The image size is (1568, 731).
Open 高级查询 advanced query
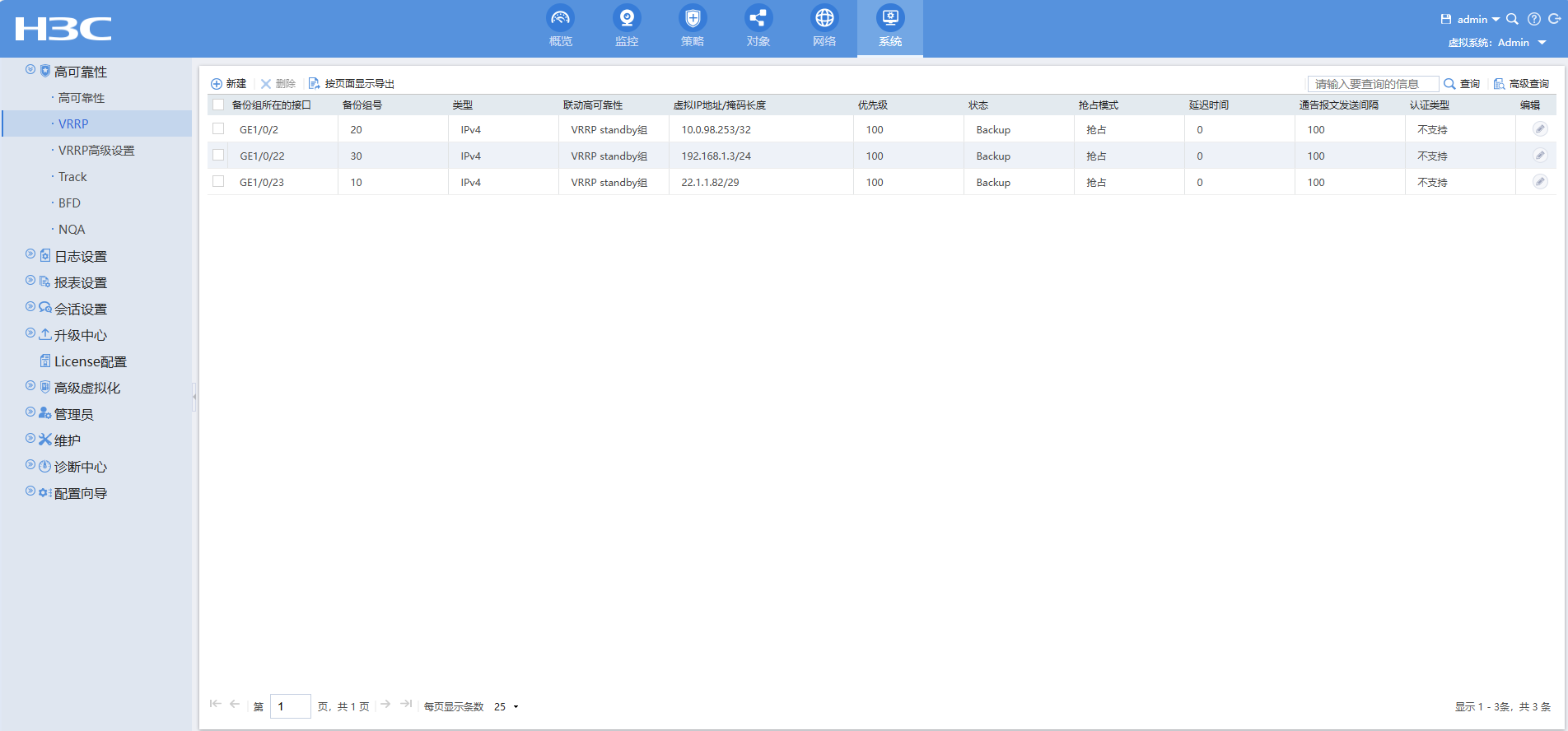point(1521,84)
